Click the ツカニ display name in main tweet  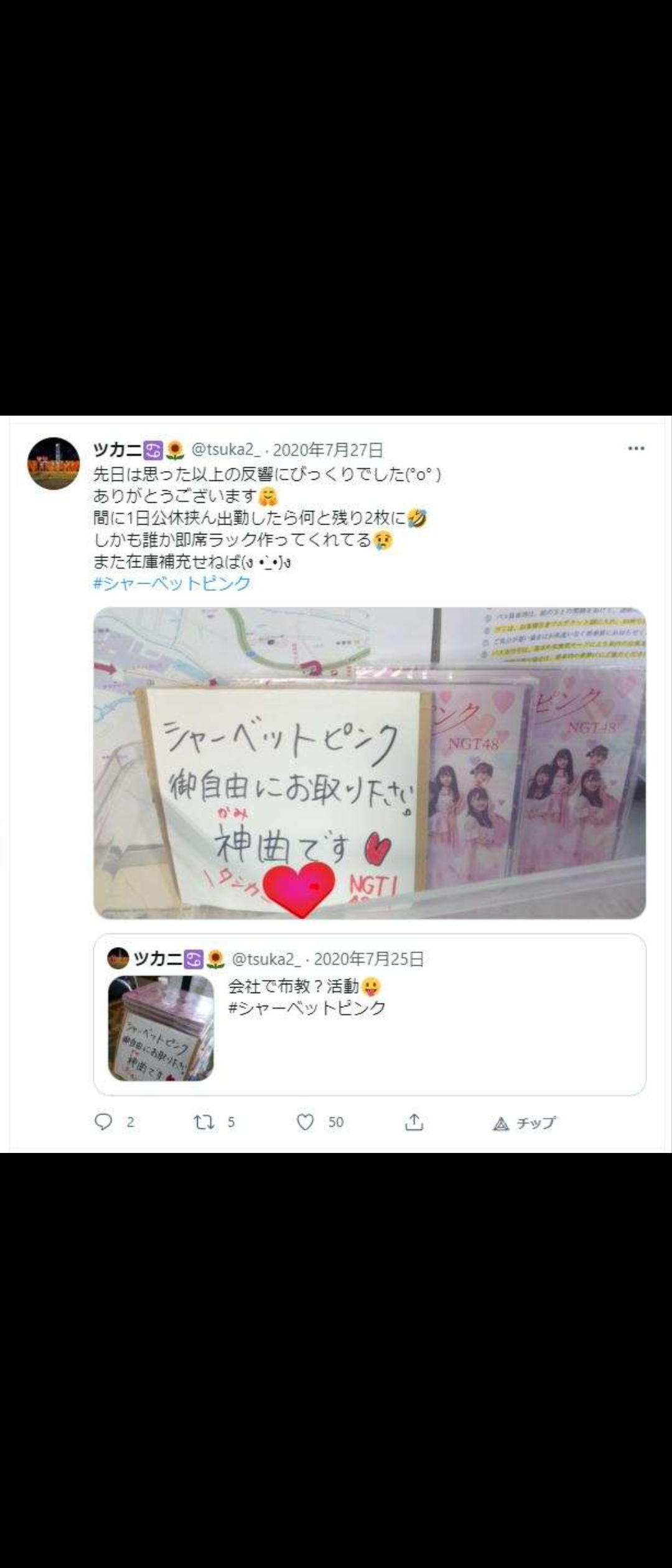[118, 449]
